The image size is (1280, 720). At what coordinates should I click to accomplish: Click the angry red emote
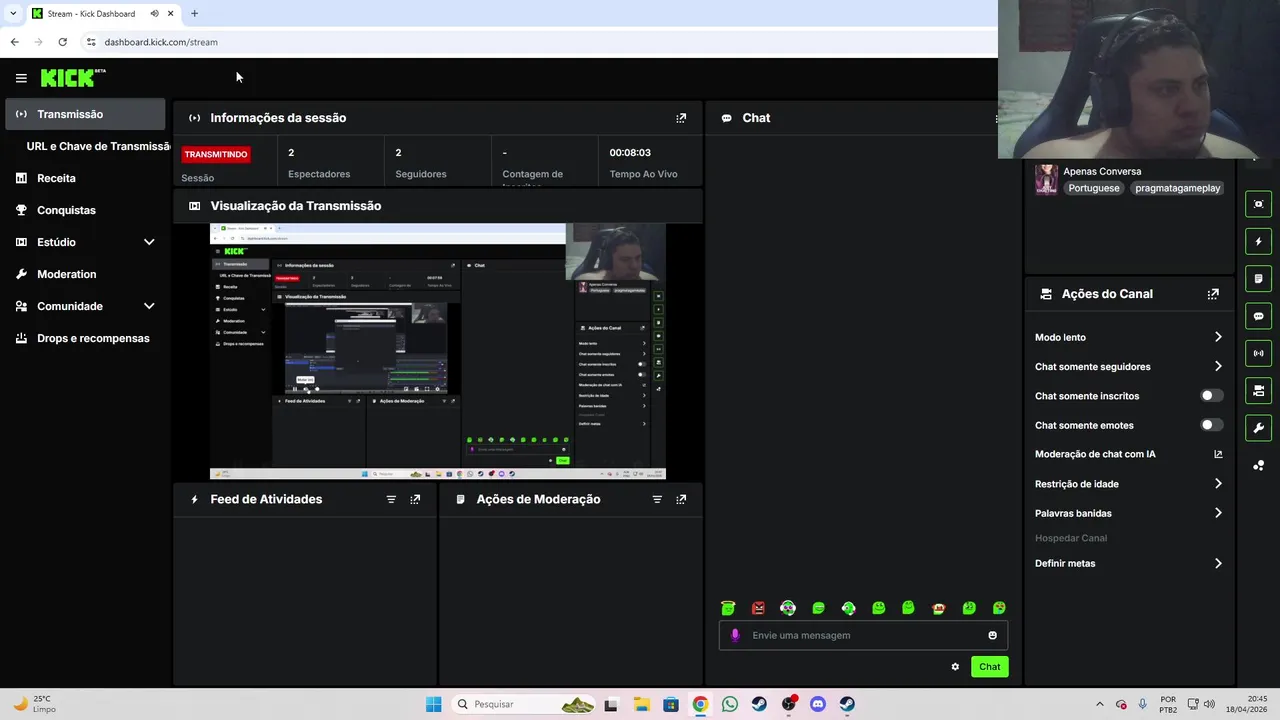(x=758, y=608)
